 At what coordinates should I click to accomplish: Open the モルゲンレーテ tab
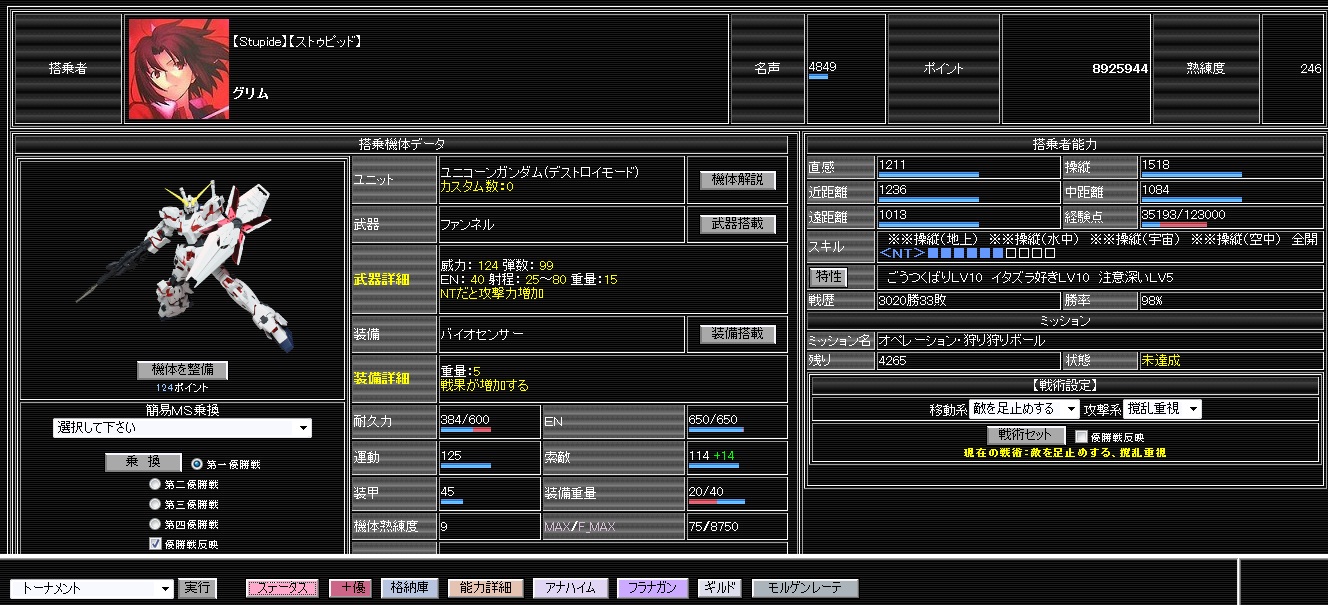tap(805, 589)
